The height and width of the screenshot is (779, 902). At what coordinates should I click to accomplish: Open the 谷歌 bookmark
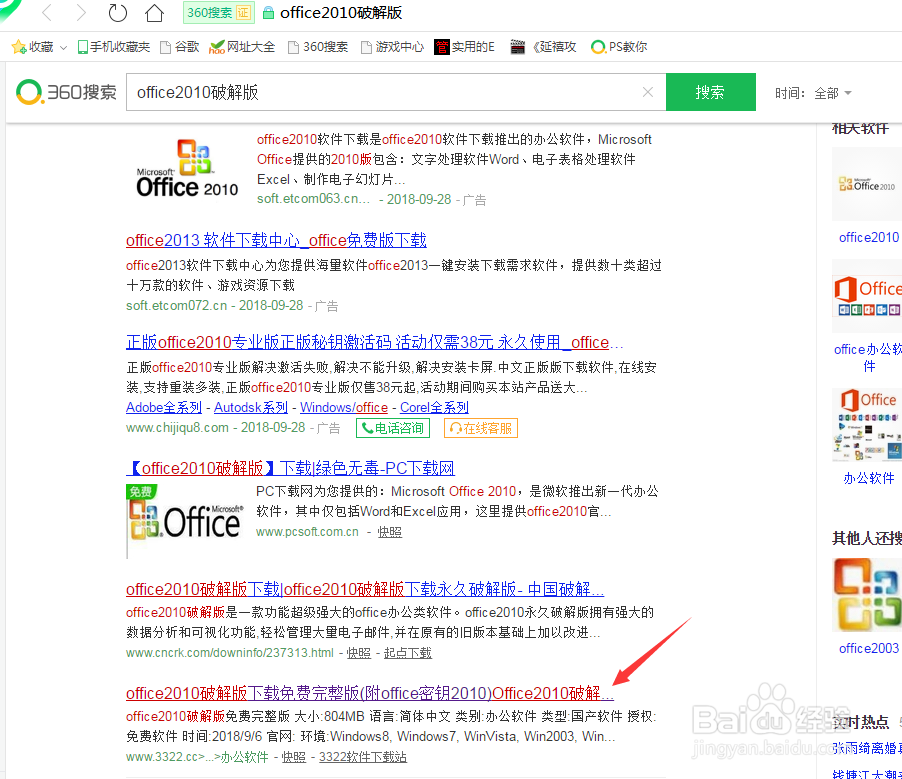(179, 47)
